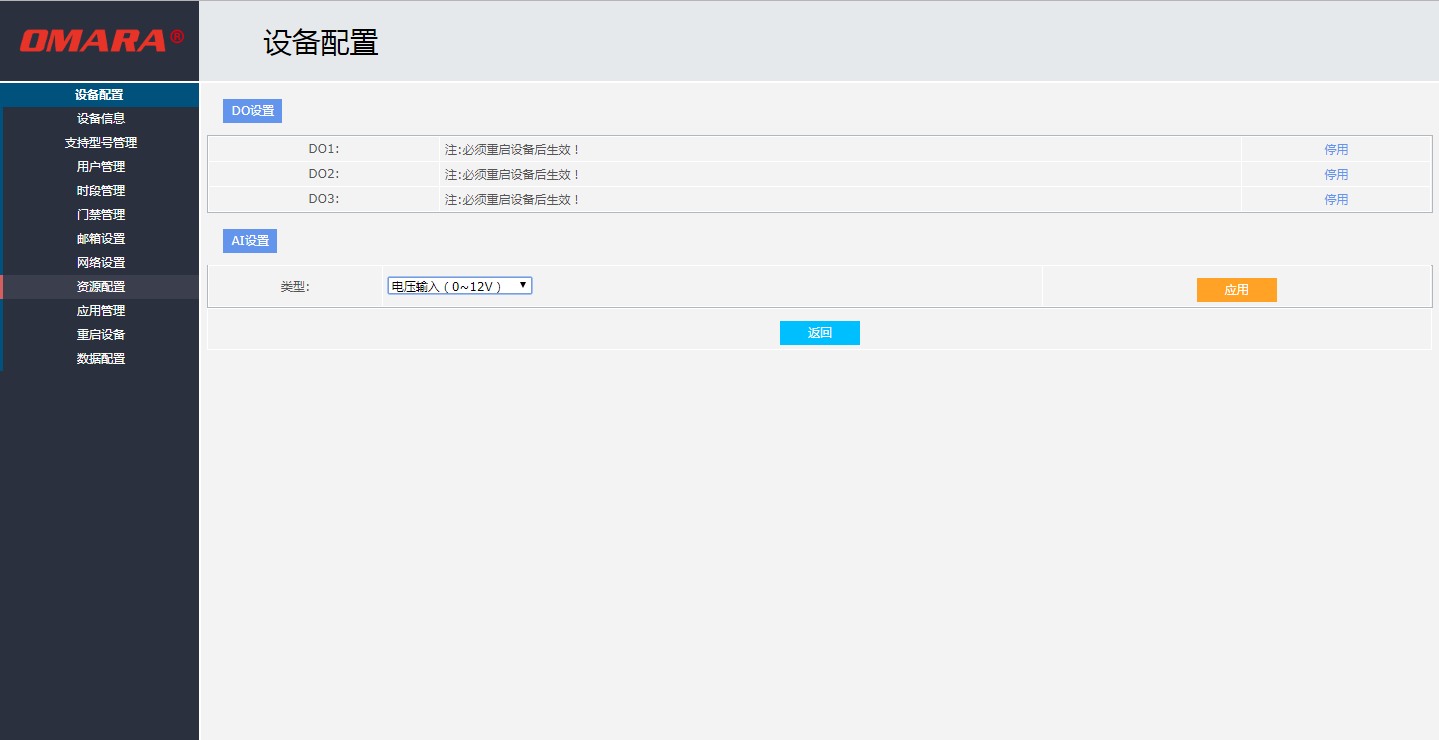1439x740 pixels.
Task: Click the 设备配置 sidebar header
Action: tap(99, 95)
